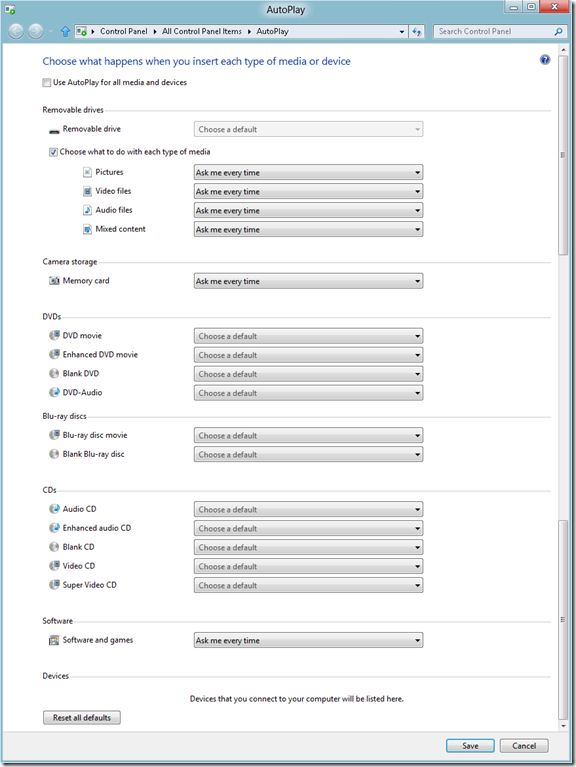This screenshot has width=576, height=767.
Task: Open the Software and games dropdown
Action: 309,640
